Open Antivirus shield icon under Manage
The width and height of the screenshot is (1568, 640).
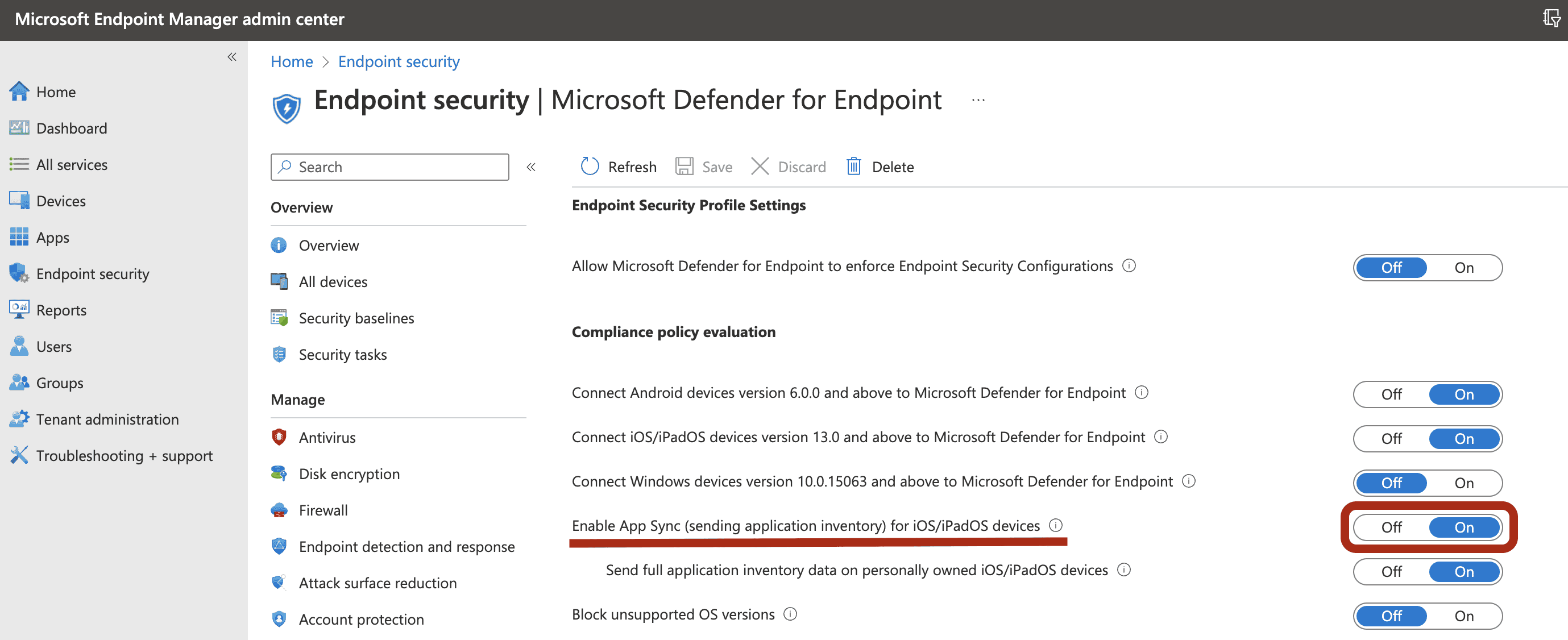[279, 437]
